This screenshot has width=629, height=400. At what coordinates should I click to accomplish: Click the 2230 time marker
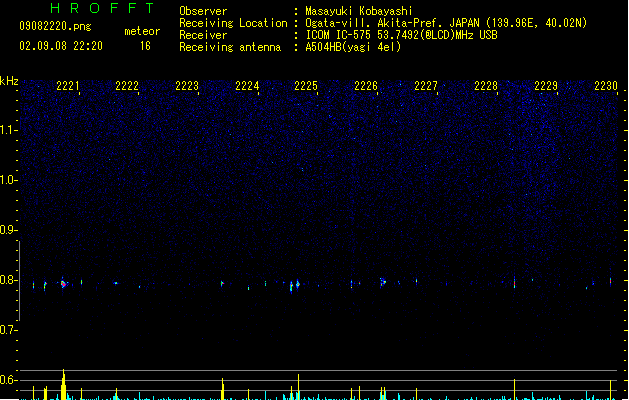coord(606,86)
